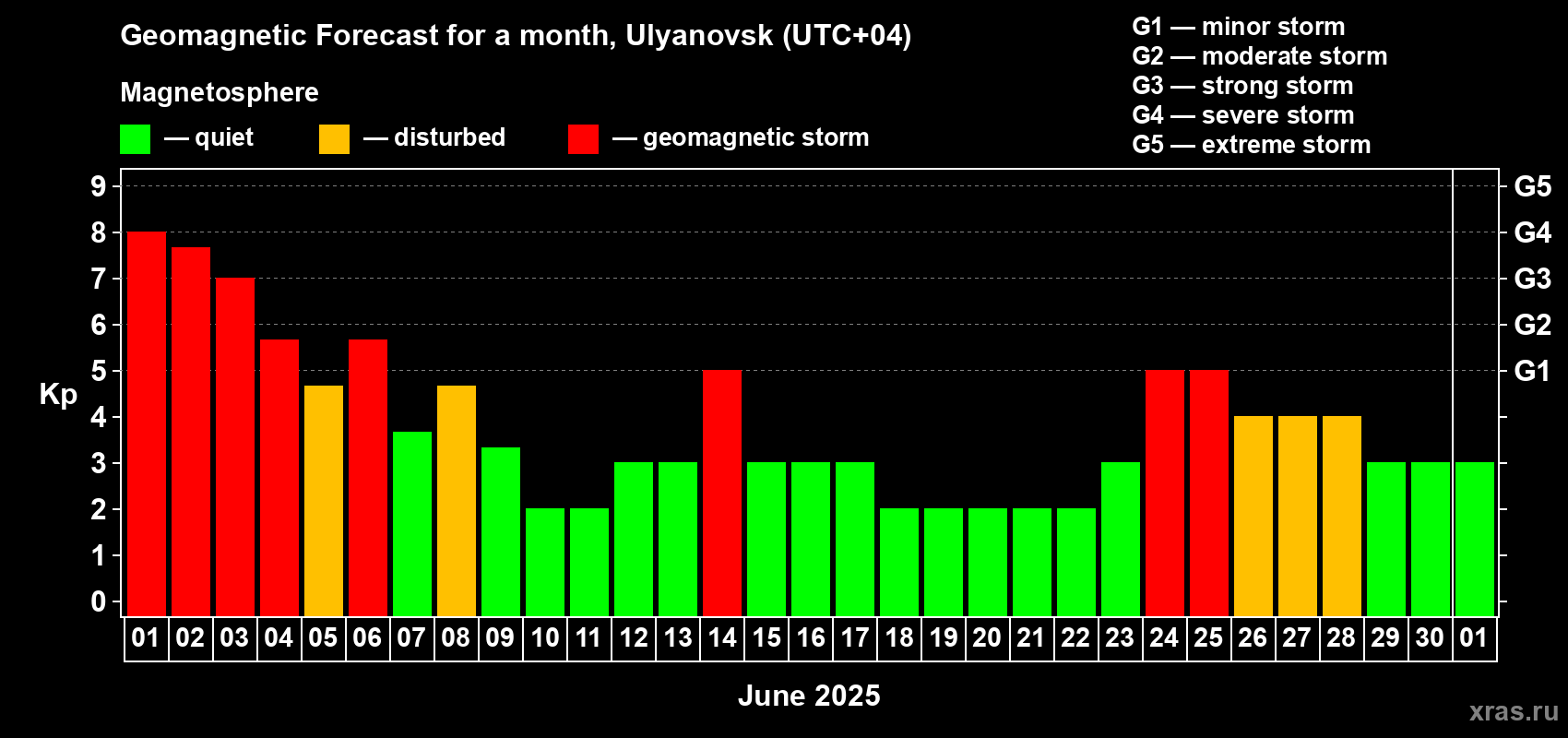Image resolution: width=1568 pixels, height=738 pixels.
Task: Select the red bar for June 02
Action: pyautogui.click(x=191, y=432)
